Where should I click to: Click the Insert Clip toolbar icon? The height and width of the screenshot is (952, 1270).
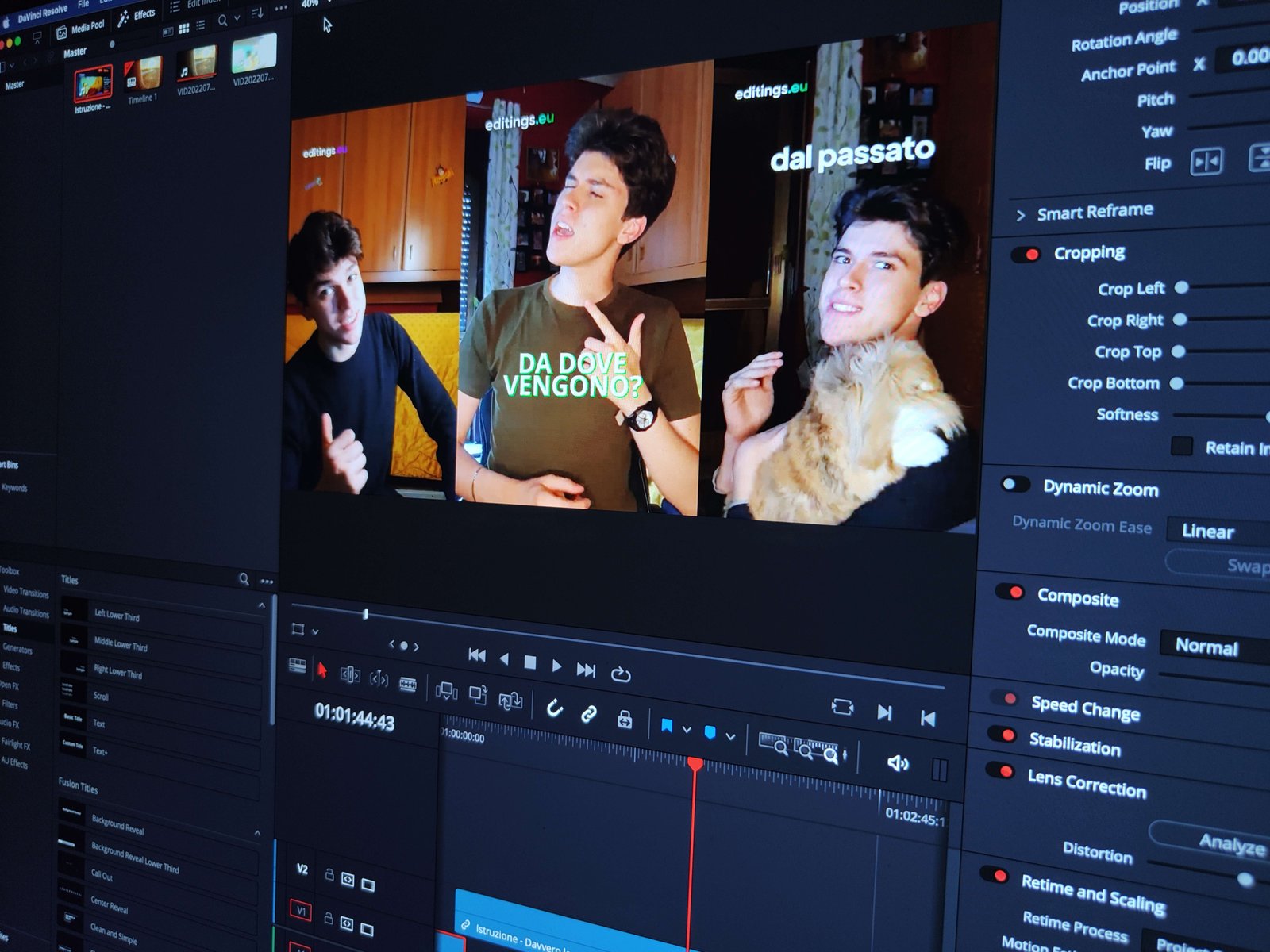[446, 691]
